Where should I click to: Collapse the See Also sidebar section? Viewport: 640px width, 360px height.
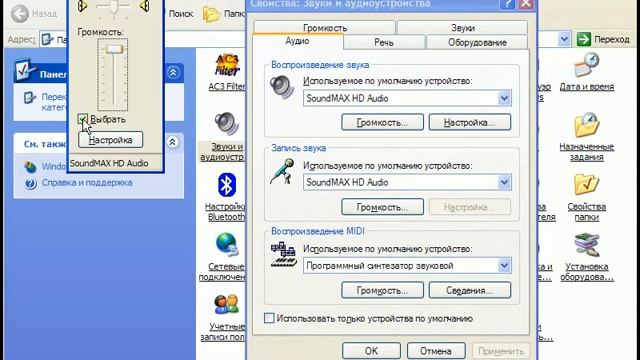tap(173, 142)
